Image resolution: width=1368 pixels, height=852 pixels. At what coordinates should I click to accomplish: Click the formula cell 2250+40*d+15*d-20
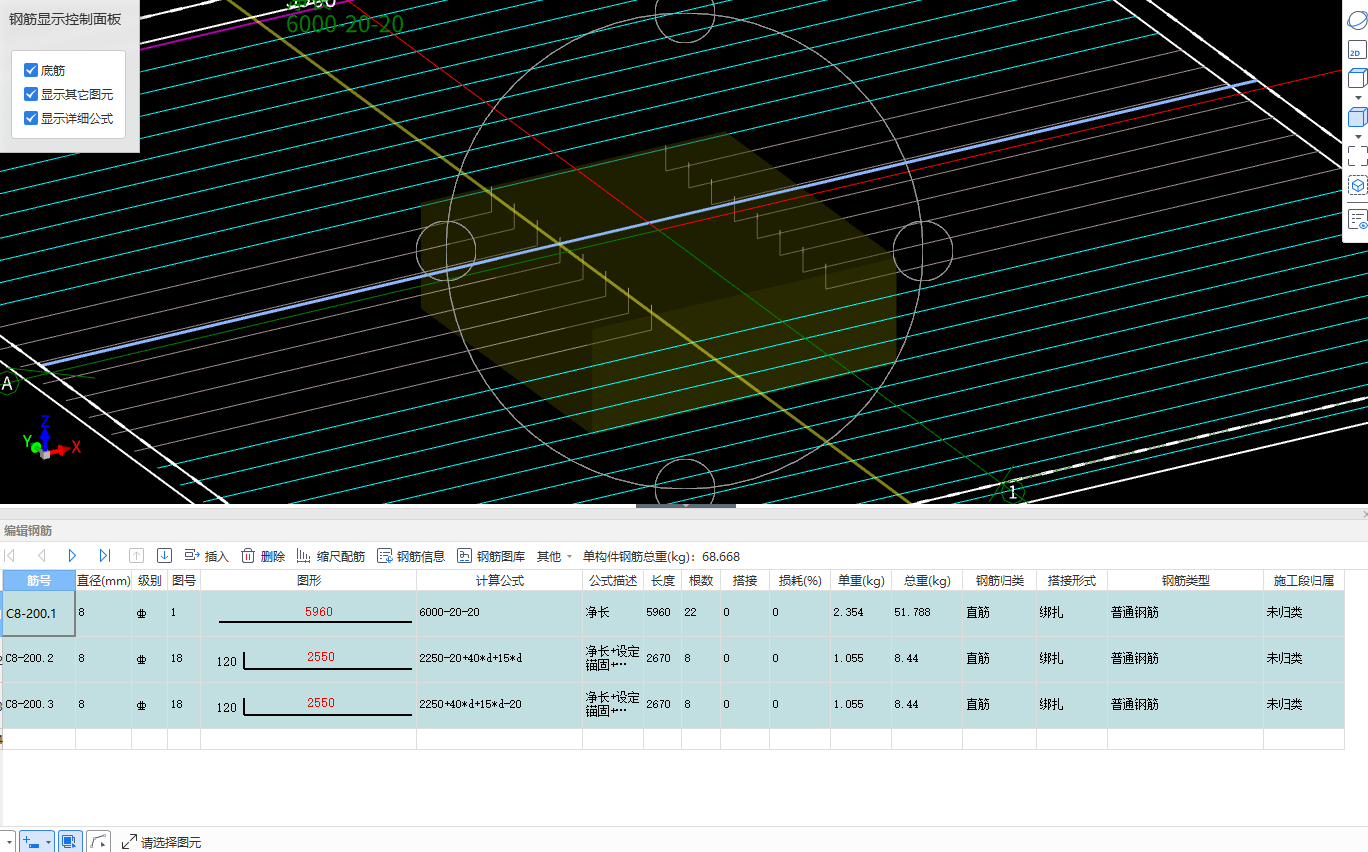point(500,705)
